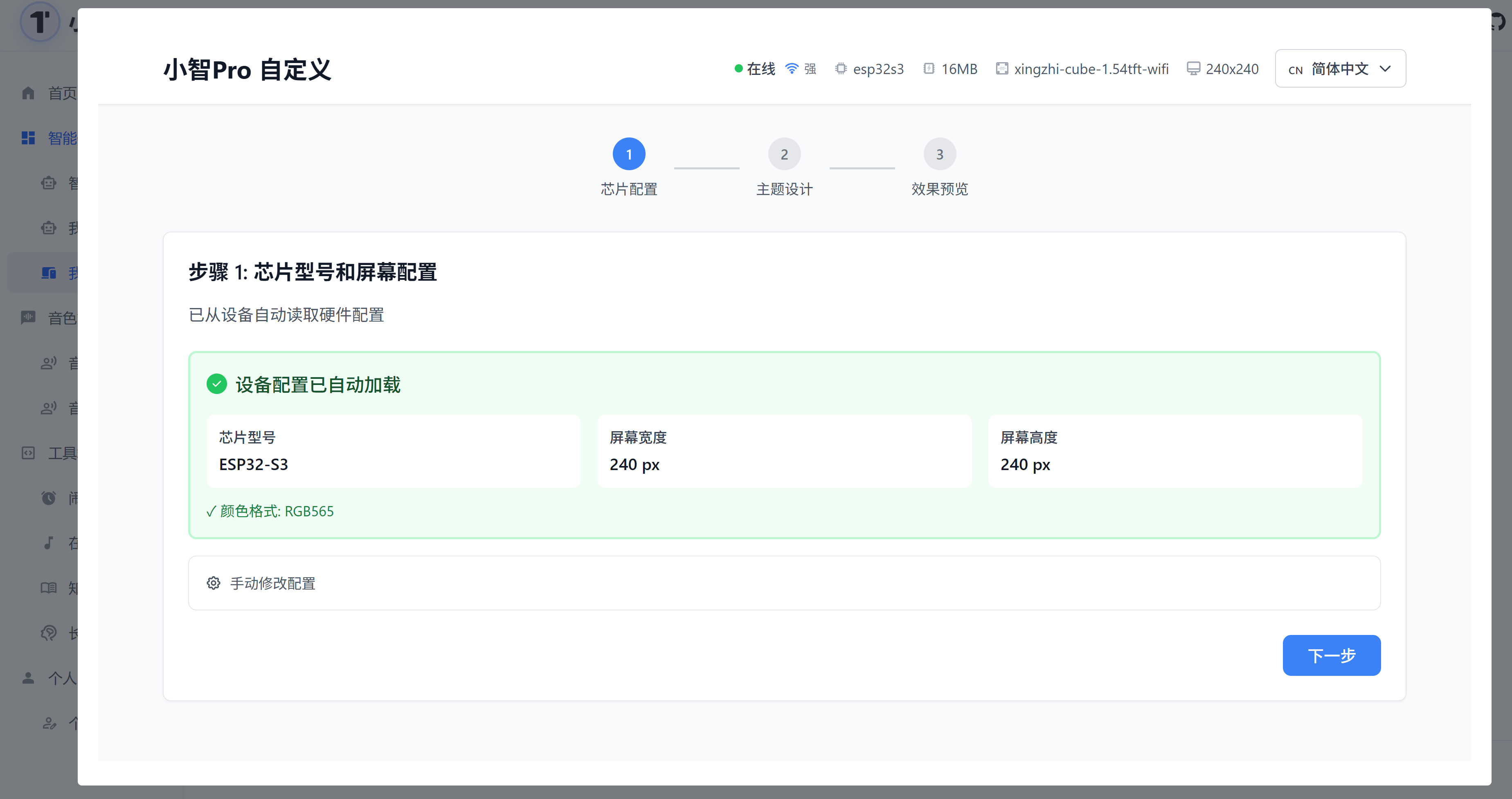This screenshot has height=799, width=1512.
Task: Click the music note sidebar icon
Action: tap(49, 542)
